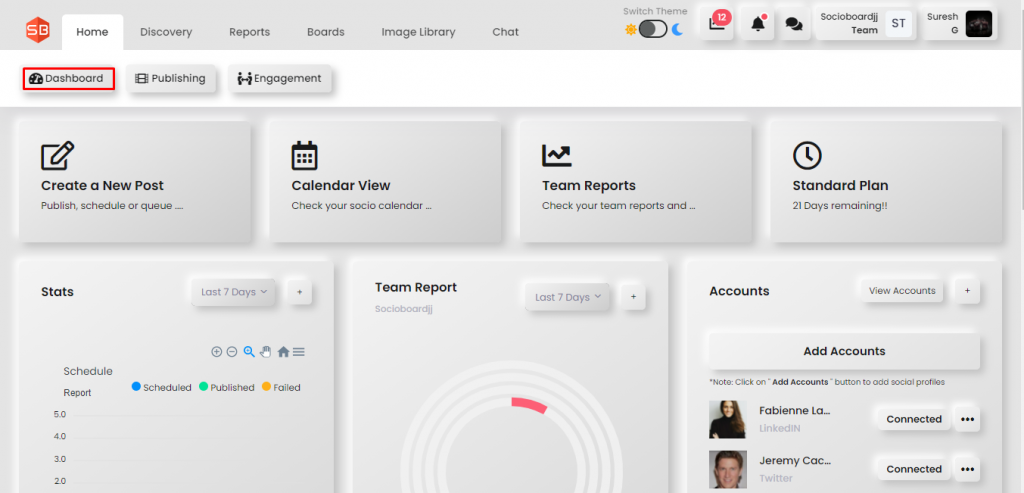
Task: Toggle Failed legend orange dot
Action: 266,387
